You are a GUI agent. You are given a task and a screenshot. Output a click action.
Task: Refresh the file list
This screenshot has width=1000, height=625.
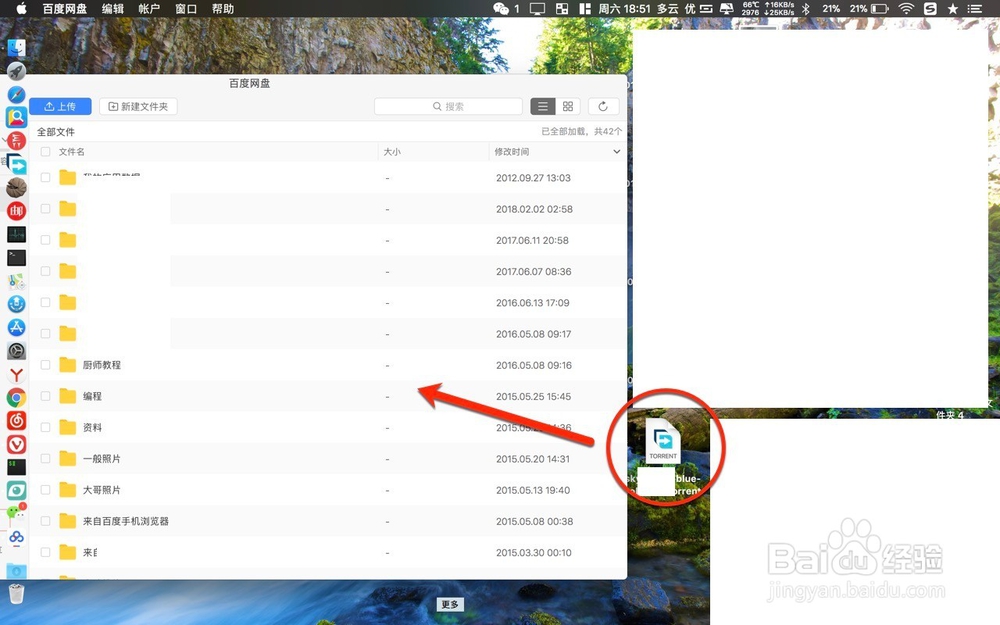coord(603,107)
